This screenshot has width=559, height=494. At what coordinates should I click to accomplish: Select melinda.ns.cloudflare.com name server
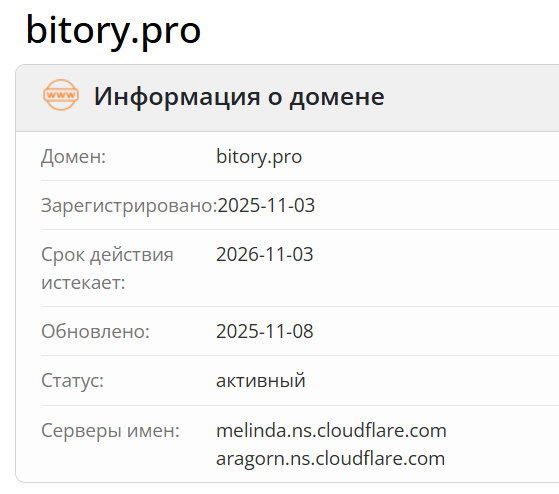coord(331,430)
